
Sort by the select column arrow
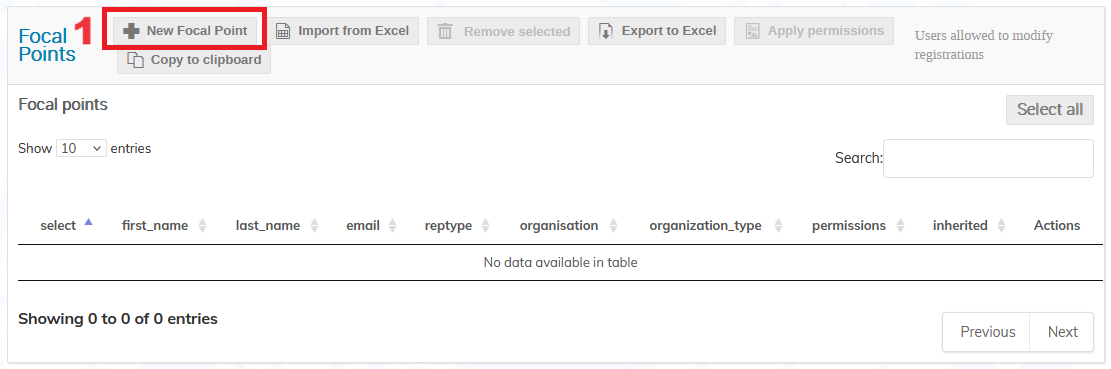[89, 222]
